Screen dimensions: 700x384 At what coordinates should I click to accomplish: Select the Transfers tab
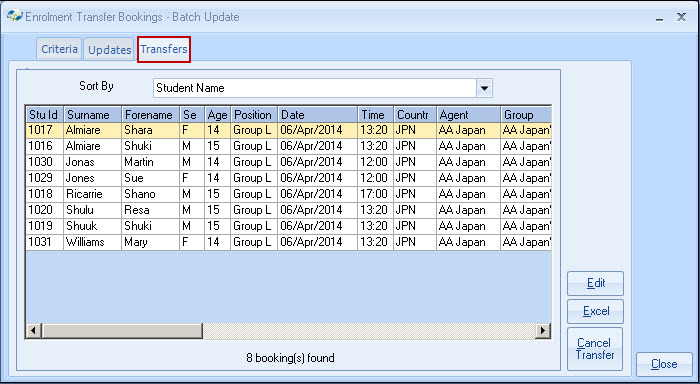tap(164, 49)
